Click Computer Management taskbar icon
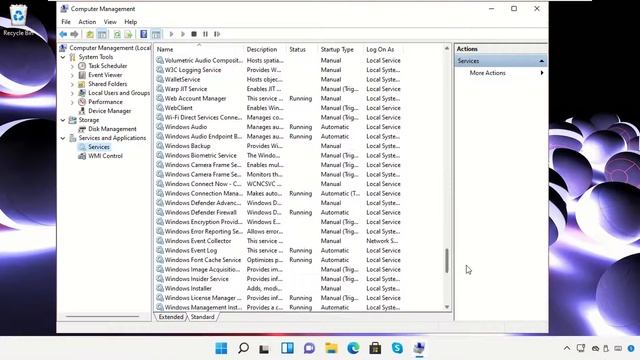 [x=419, y=348]
